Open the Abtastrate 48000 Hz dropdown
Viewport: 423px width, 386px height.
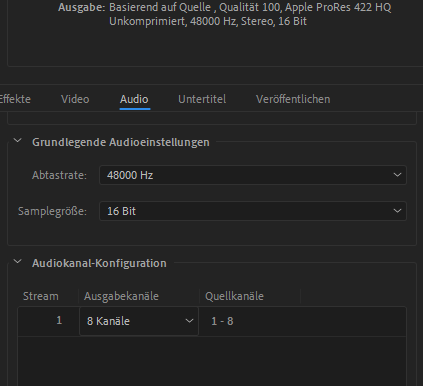tap(253, 175)
